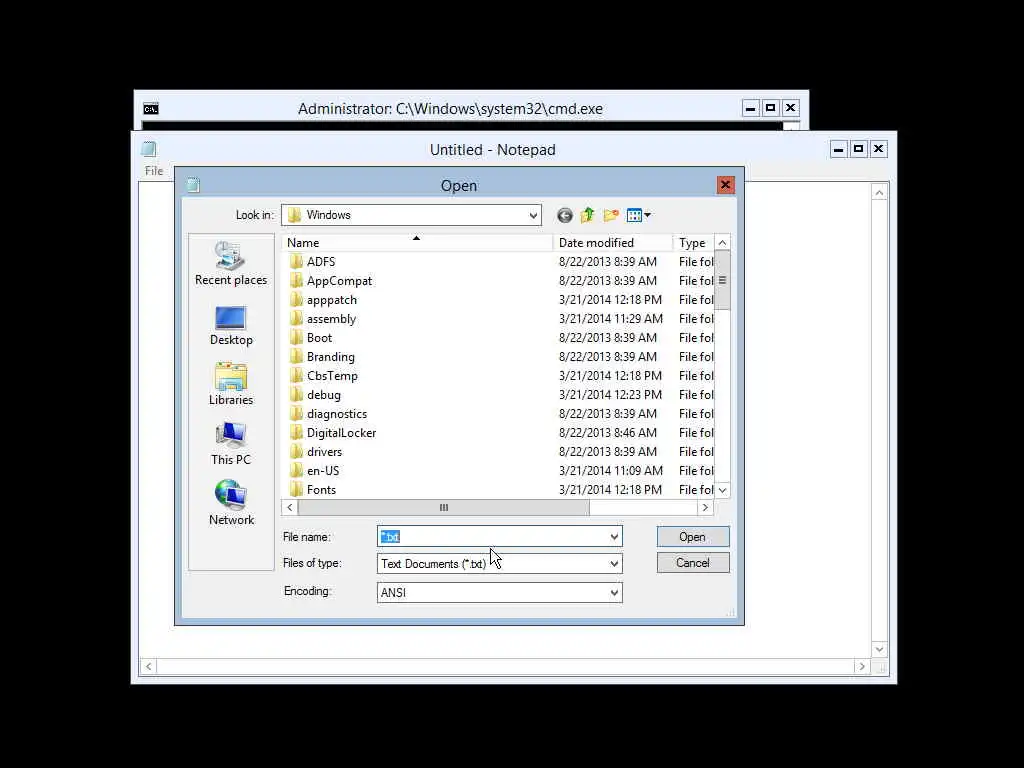
Task: Create a new folder with the toolbar icon
Action: [611, 215]
